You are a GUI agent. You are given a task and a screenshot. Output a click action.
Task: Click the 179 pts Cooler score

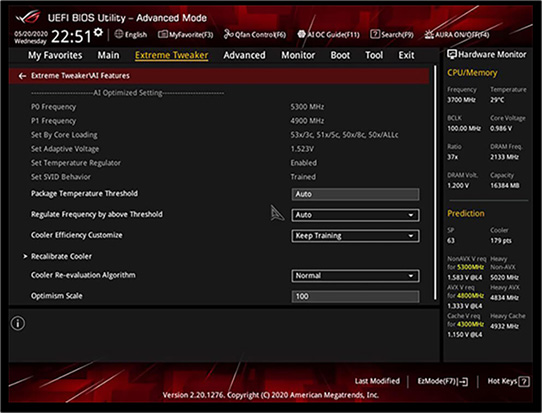pyautogui.click(x=501, y=241)
